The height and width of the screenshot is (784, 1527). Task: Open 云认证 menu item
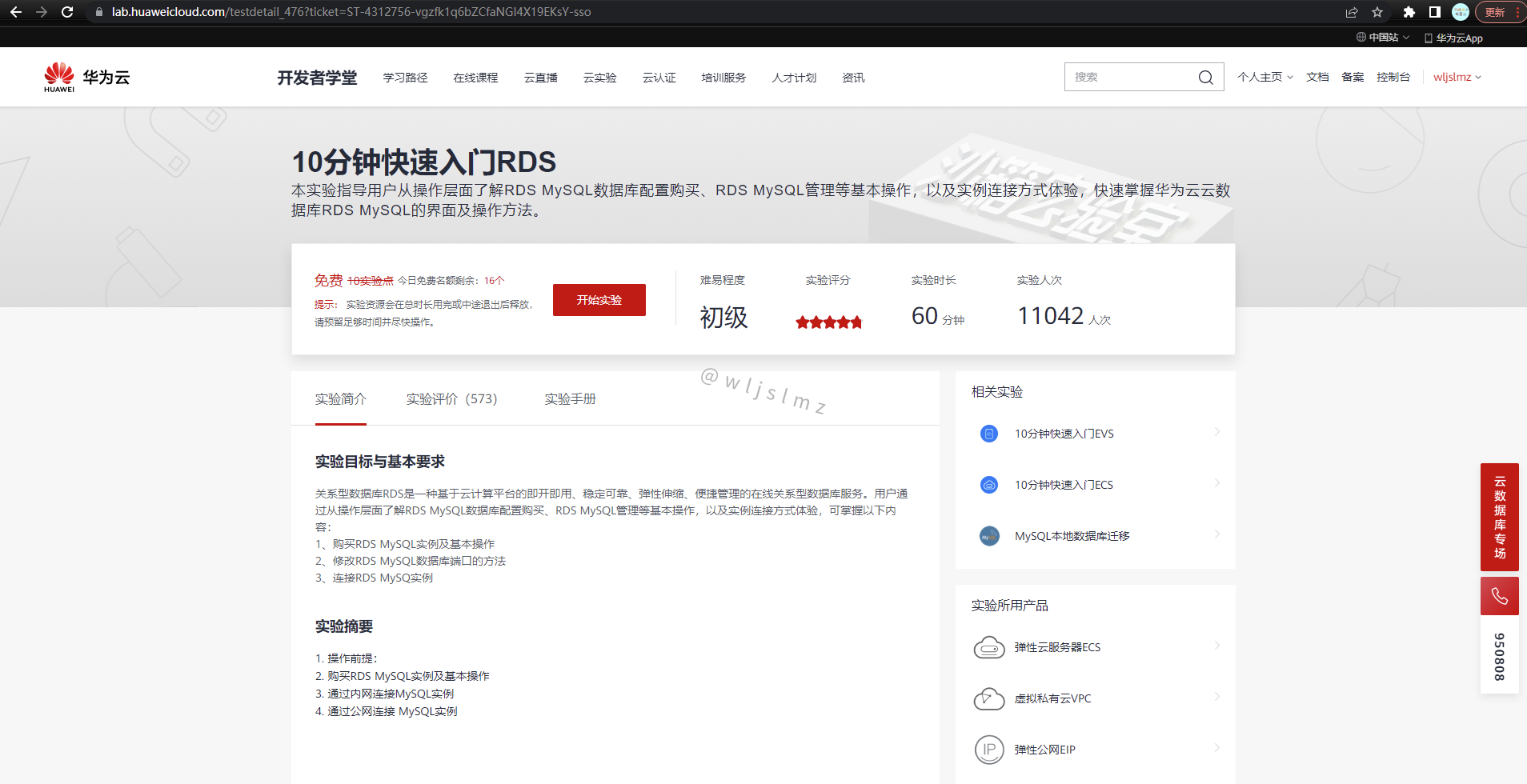tap(659, 78)
